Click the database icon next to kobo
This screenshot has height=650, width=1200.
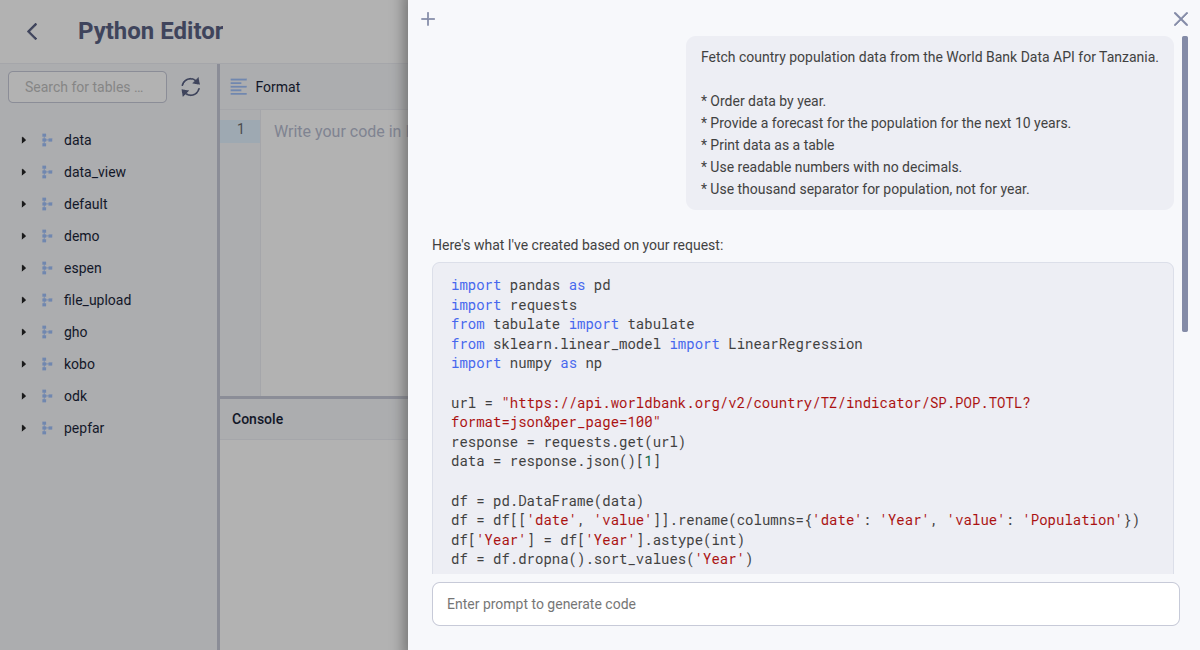click(45, 363)
